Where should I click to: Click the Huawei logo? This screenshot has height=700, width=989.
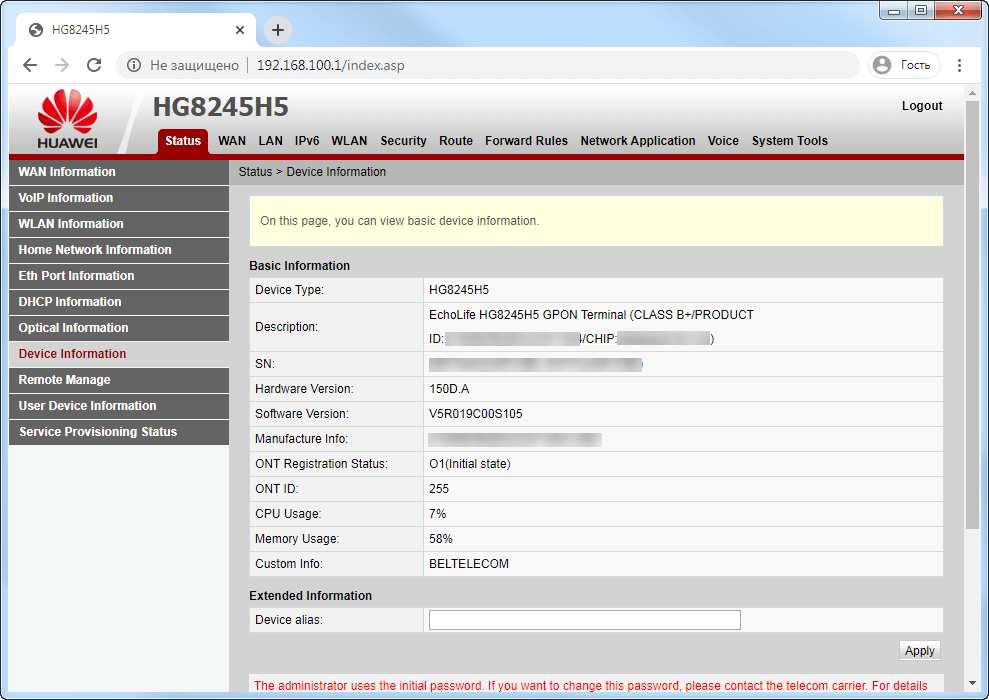[x=67, y=120]
